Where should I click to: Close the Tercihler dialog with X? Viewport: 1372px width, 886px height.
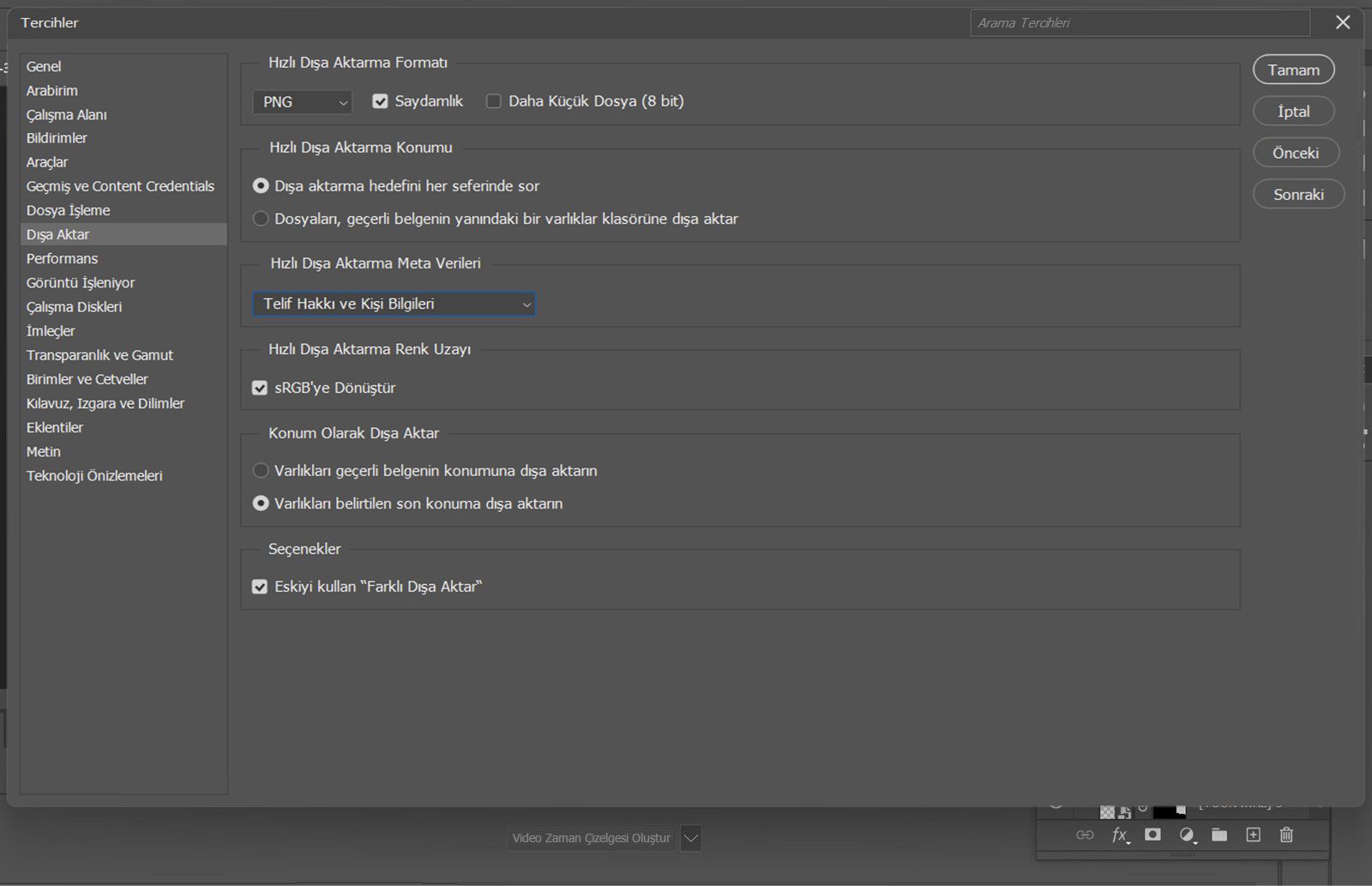point(1343,23)
